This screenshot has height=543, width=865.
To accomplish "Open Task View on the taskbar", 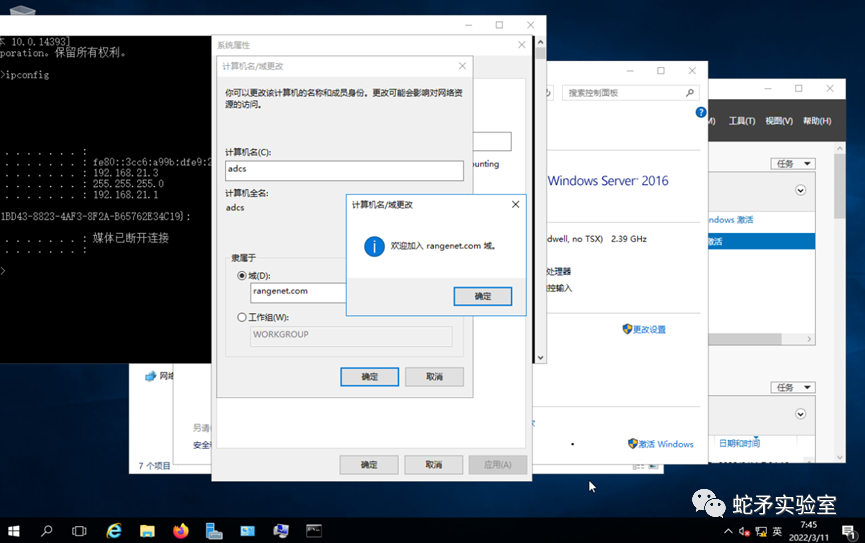I will point(79,531).
